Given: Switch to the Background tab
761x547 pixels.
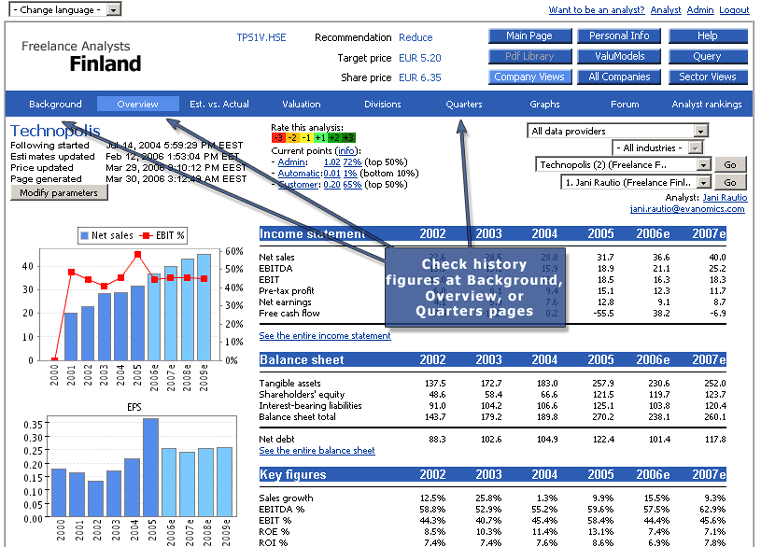Looking at the screenshot, I should [55, 104].
